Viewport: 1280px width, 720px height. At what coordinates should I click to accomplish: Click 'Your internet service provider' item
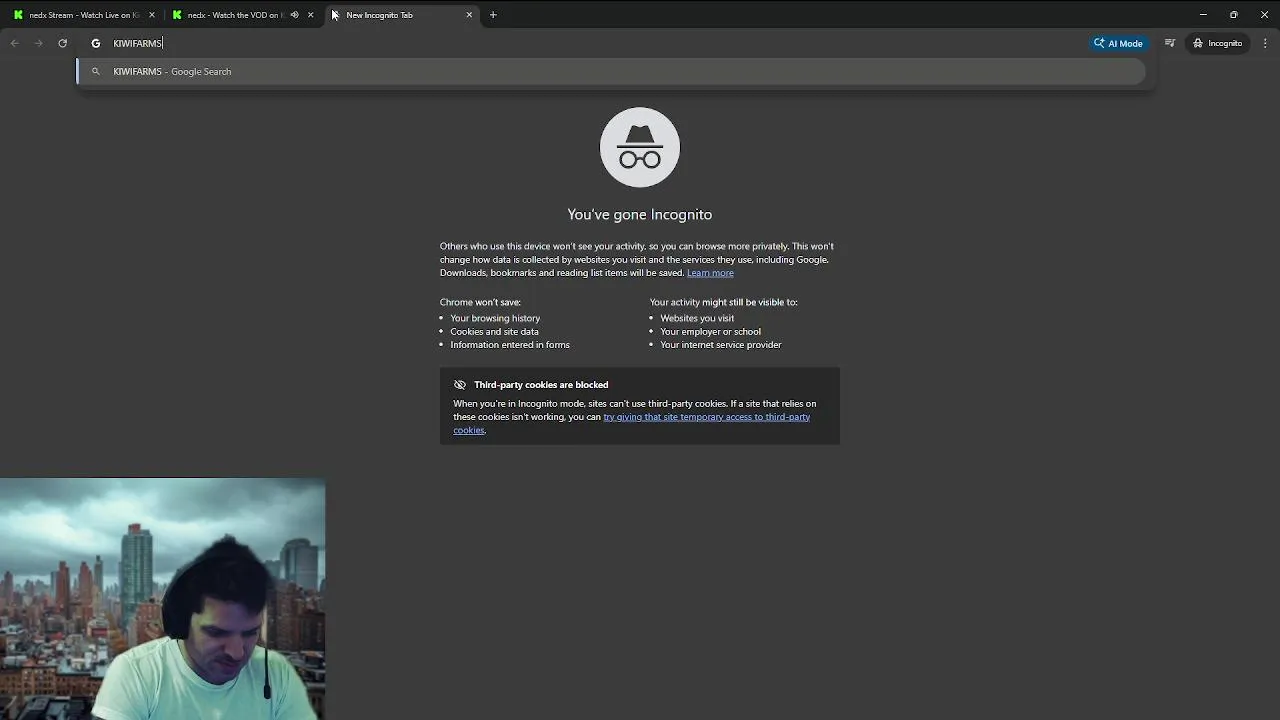(721, 345)
